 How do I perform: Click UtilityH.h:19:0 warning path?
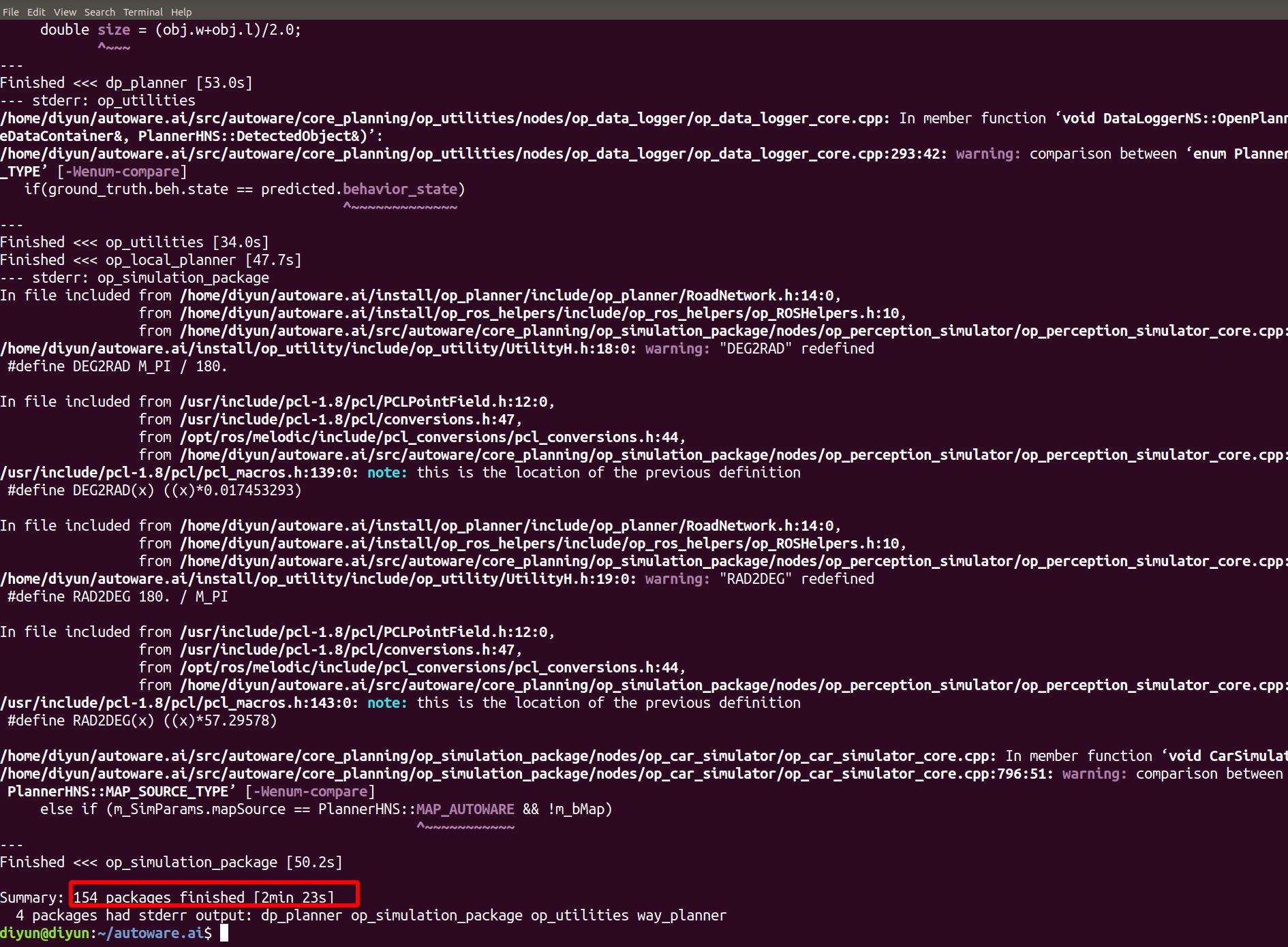[x=318, y=579]
